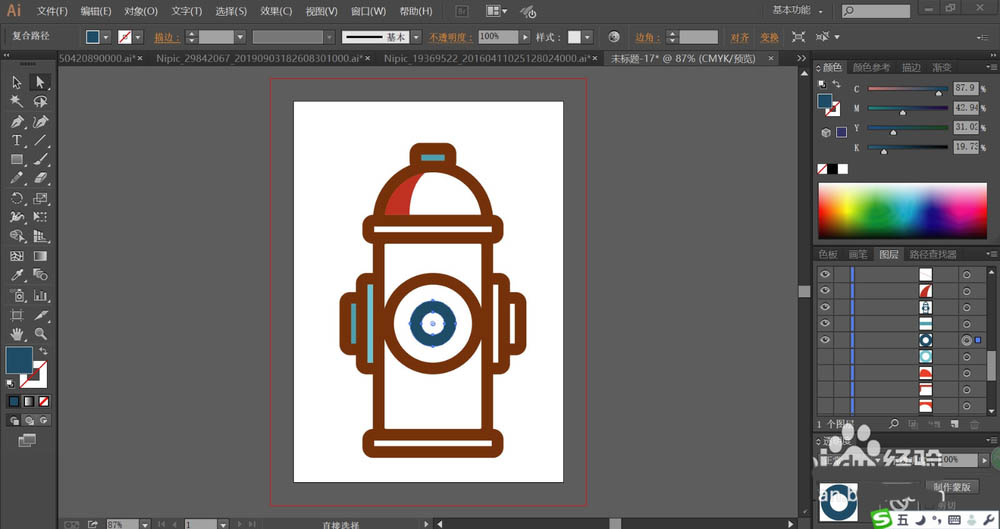Open the 边角 corners link
The height and width of the screenshot is (529, 1000).
(648, 38)
